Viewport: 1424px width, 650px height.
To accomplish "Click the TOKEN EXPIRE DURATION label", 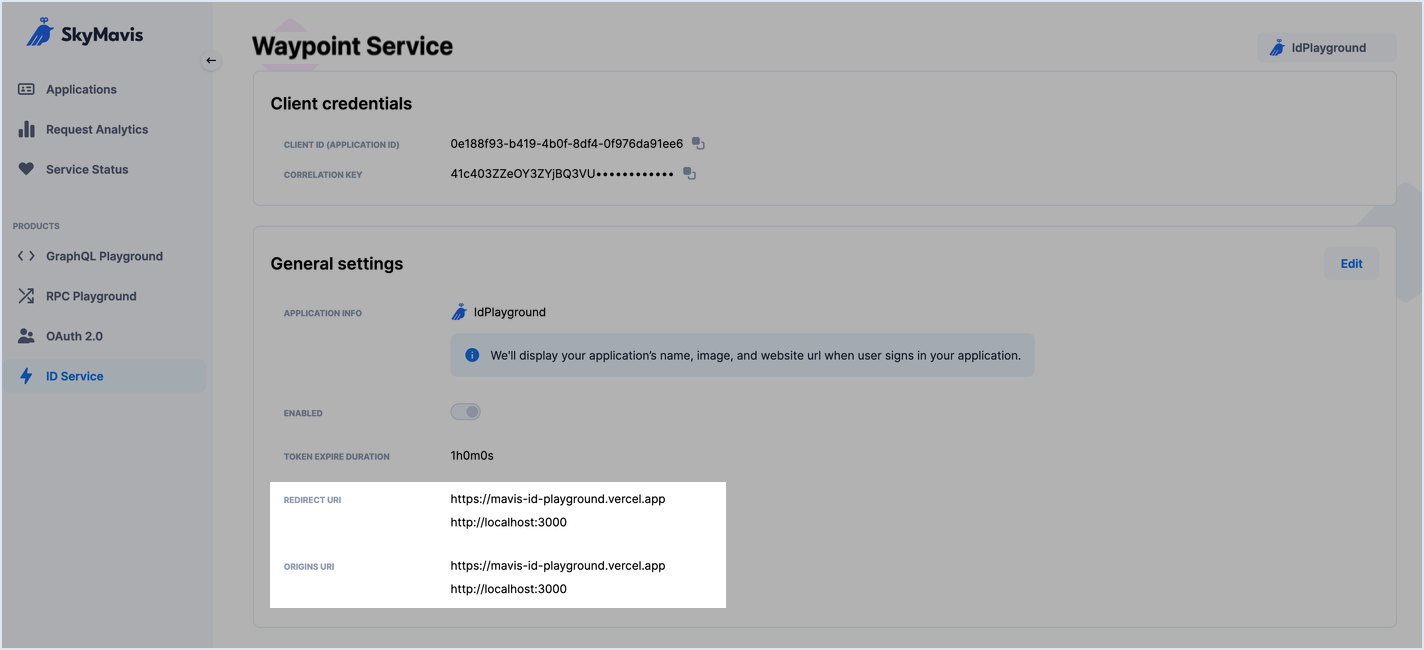I will pyautogui.click(x=337, y=457).
